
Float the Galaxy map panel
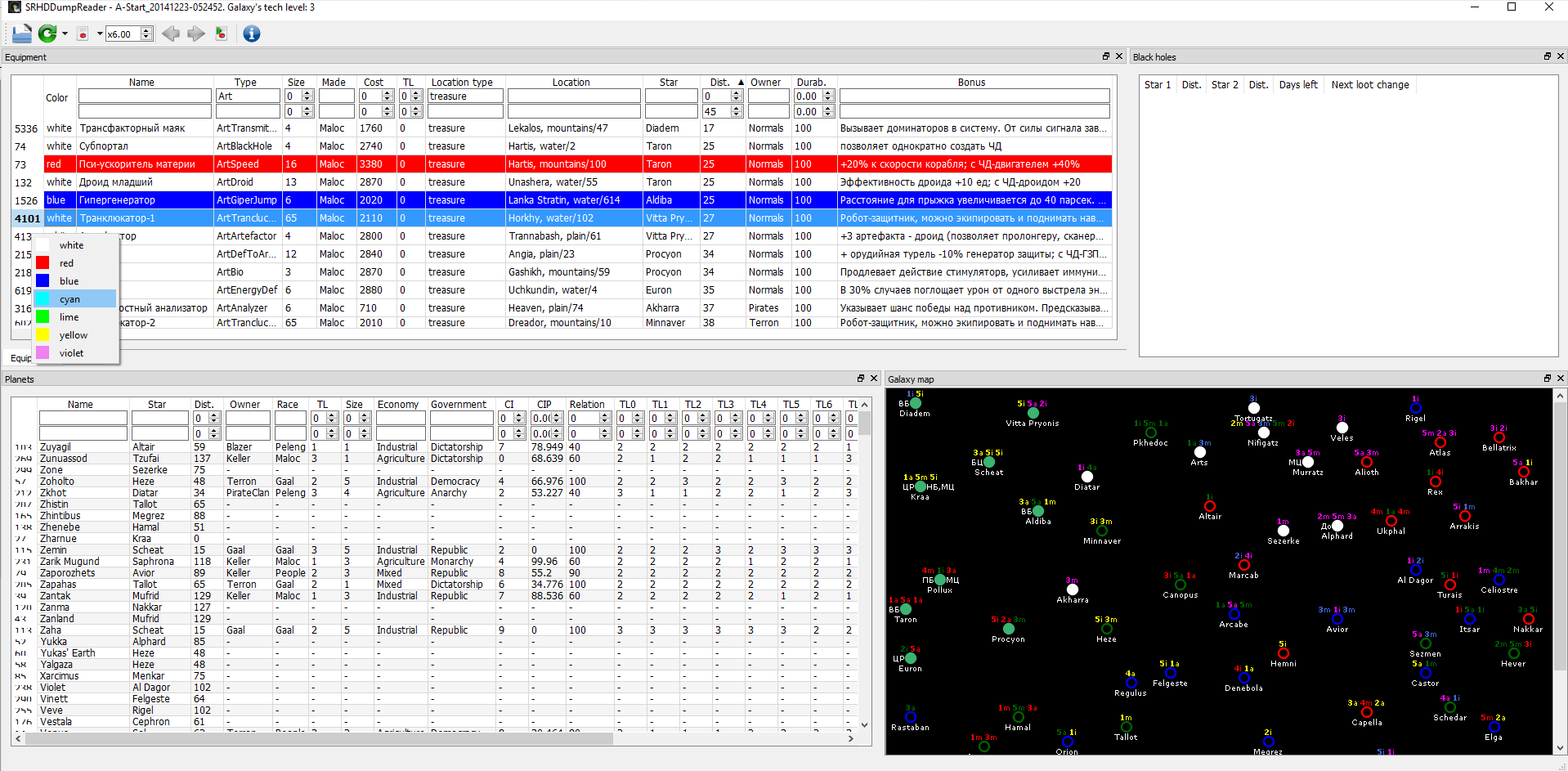tap(1547, 379)
